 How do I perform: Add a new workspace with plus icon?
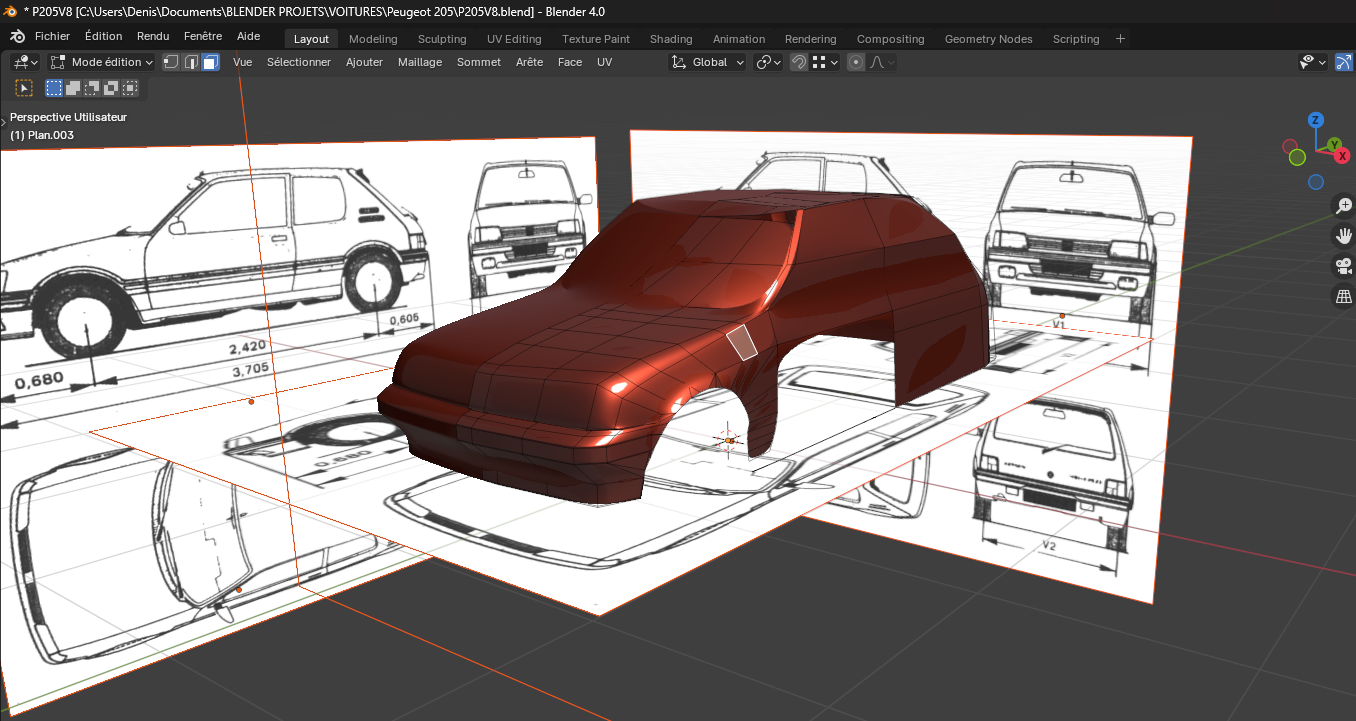pos(1120,39)
